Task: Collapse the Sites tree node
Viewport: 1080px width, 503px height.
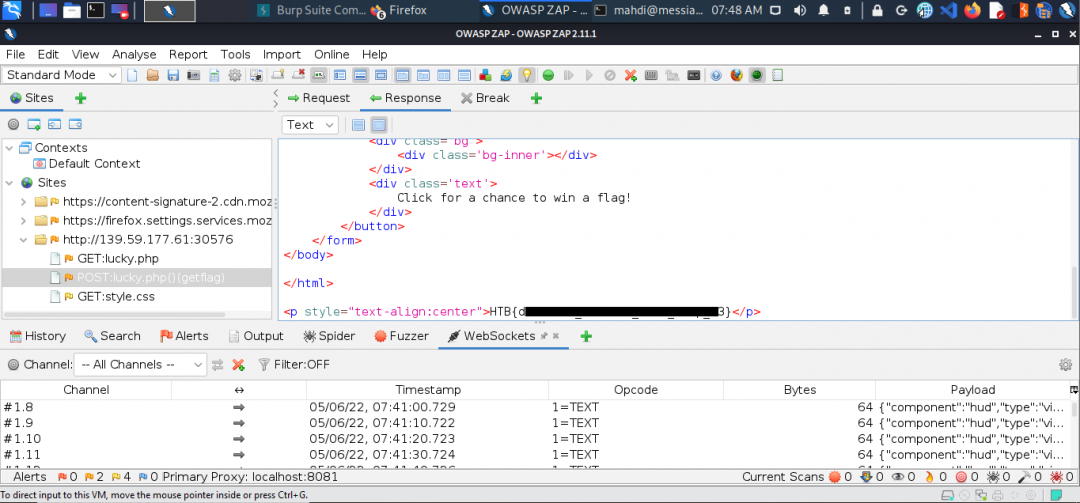Action: click(10, 183)
